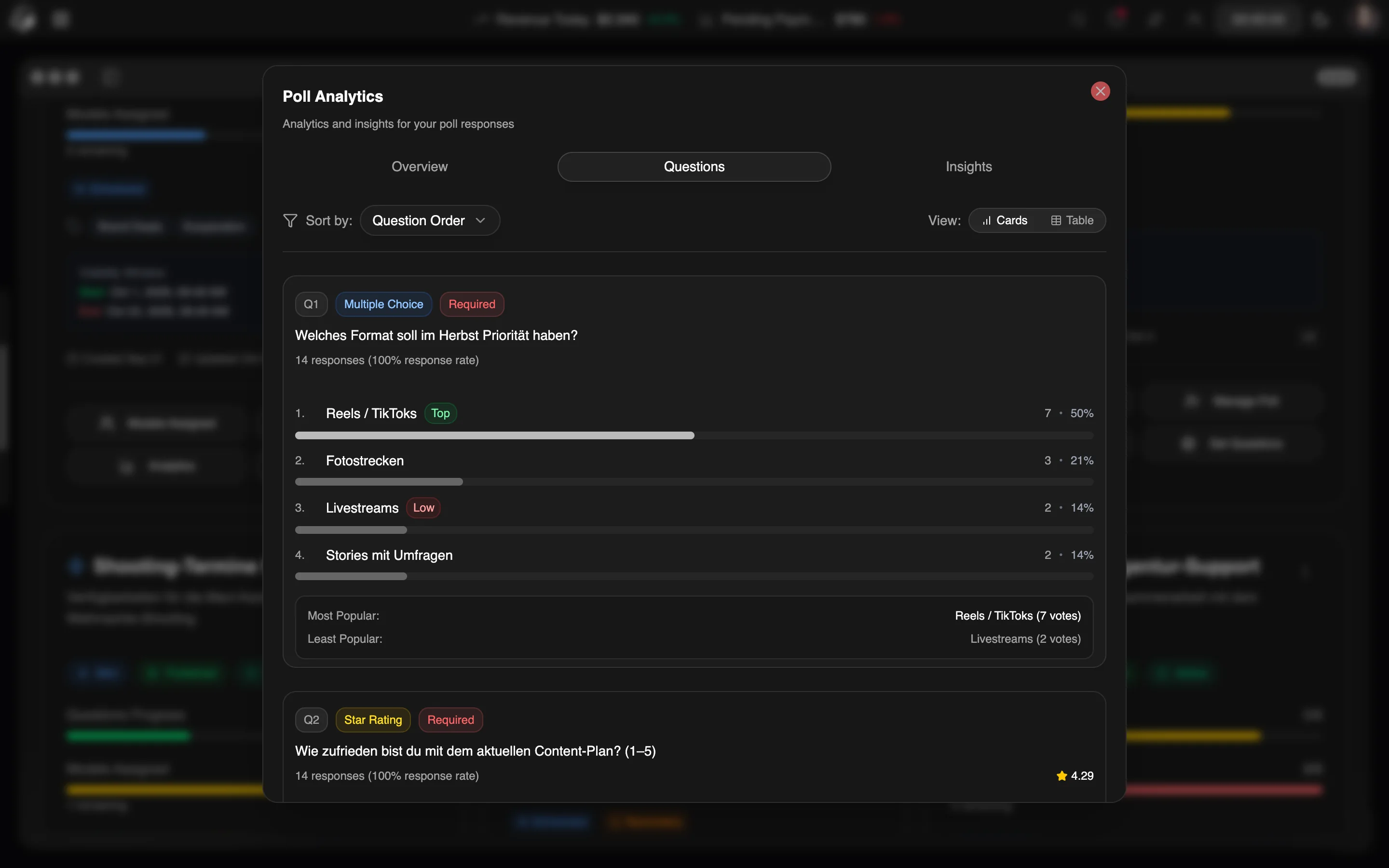
Task: Click the Required tag on Q1
Action: click(x=472, y=304)
